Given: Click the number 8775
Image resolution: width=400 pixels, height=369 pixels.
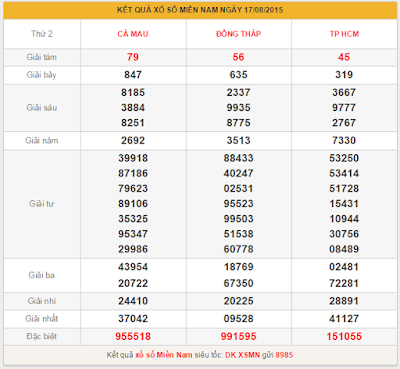Looking at the screenshot, I should click(x=238, y=123).
